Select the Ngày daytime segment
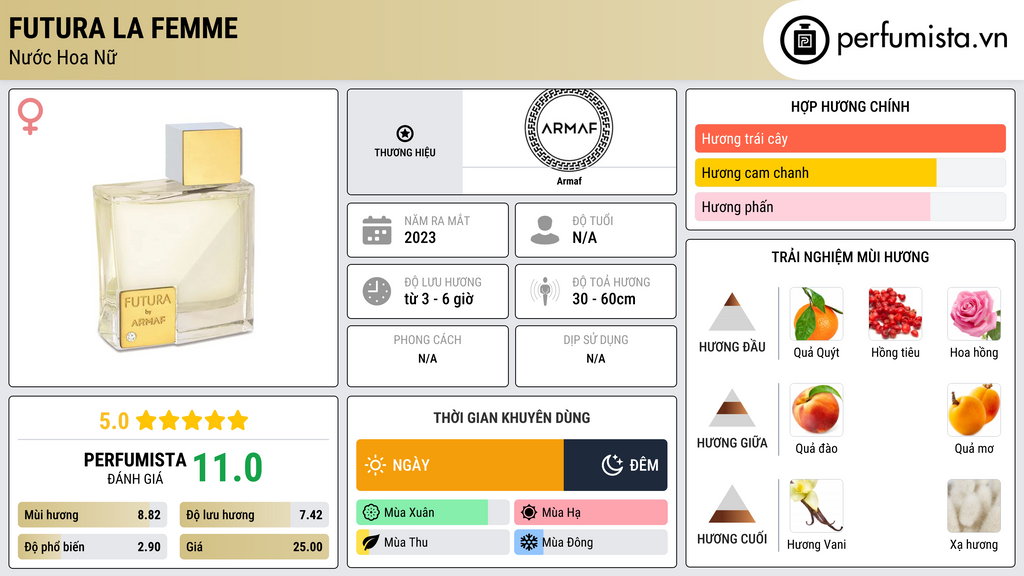The width and height of the screenshot is (1024, 576). click(460, 465)
